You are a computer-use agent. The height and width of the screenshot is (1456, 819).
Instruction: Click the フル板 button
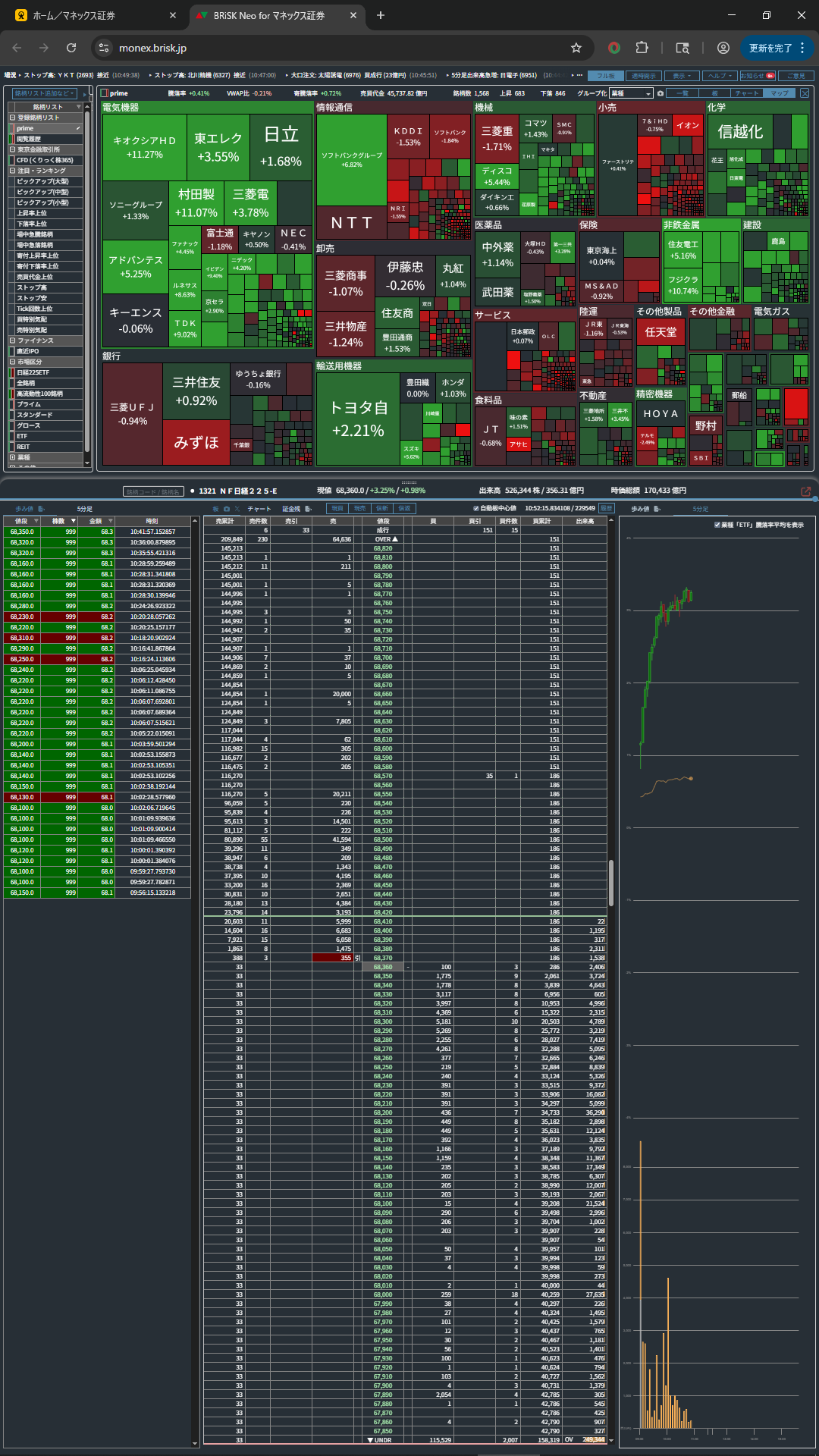pyautogui.click(x=607, y=76)
